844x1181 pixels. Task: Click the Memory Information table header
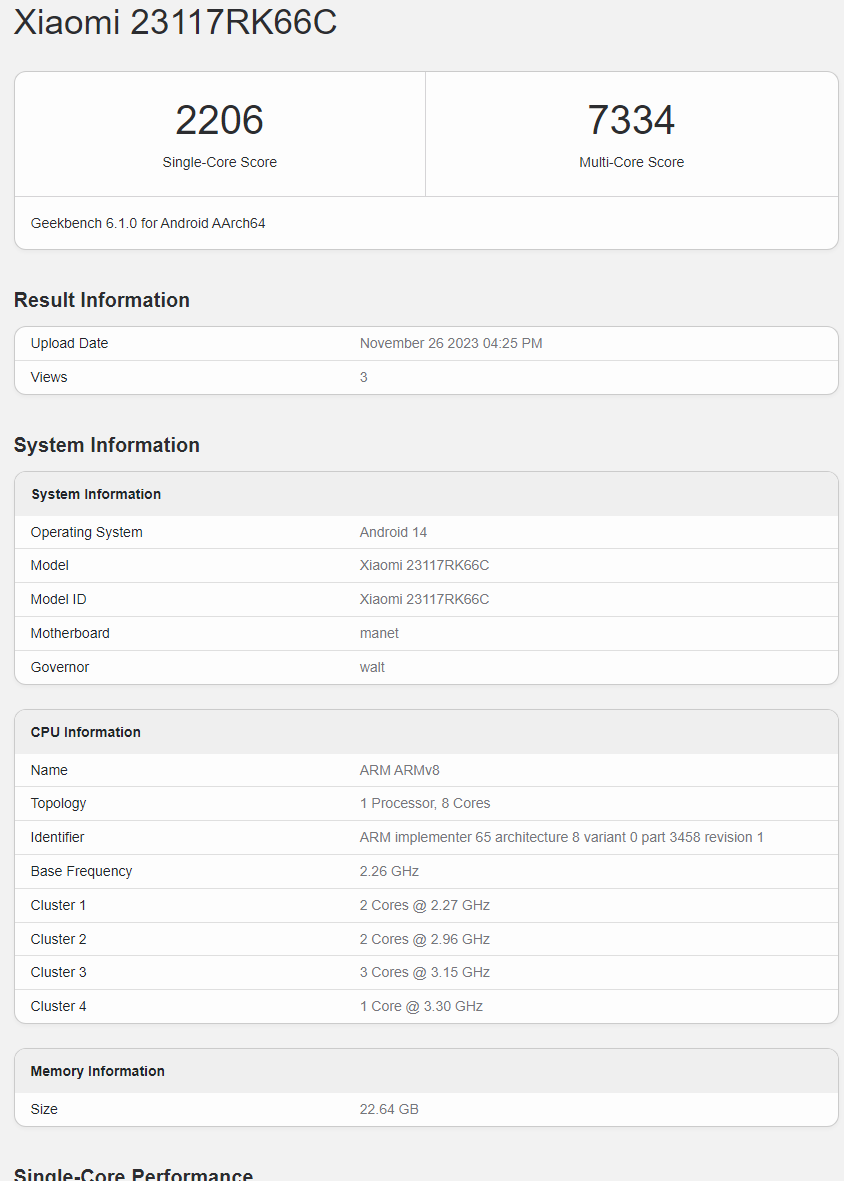point(98,1071)
